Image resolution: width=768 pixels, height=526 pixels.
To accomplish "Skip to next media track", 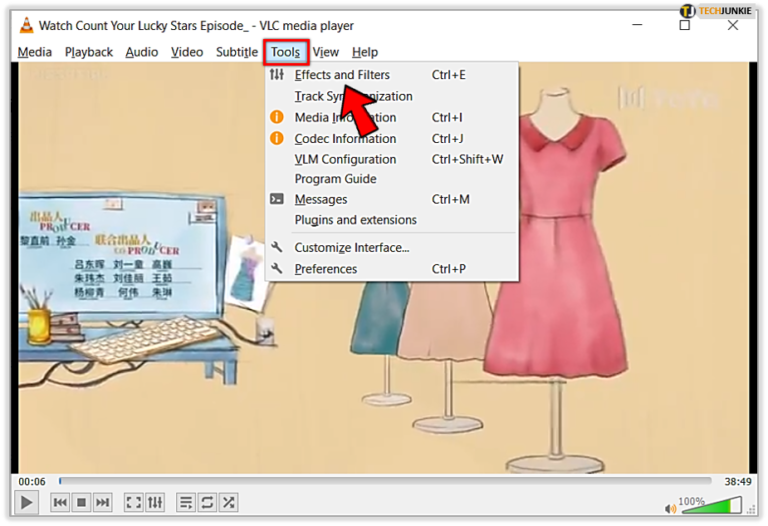I will click(x=102, y=502).
